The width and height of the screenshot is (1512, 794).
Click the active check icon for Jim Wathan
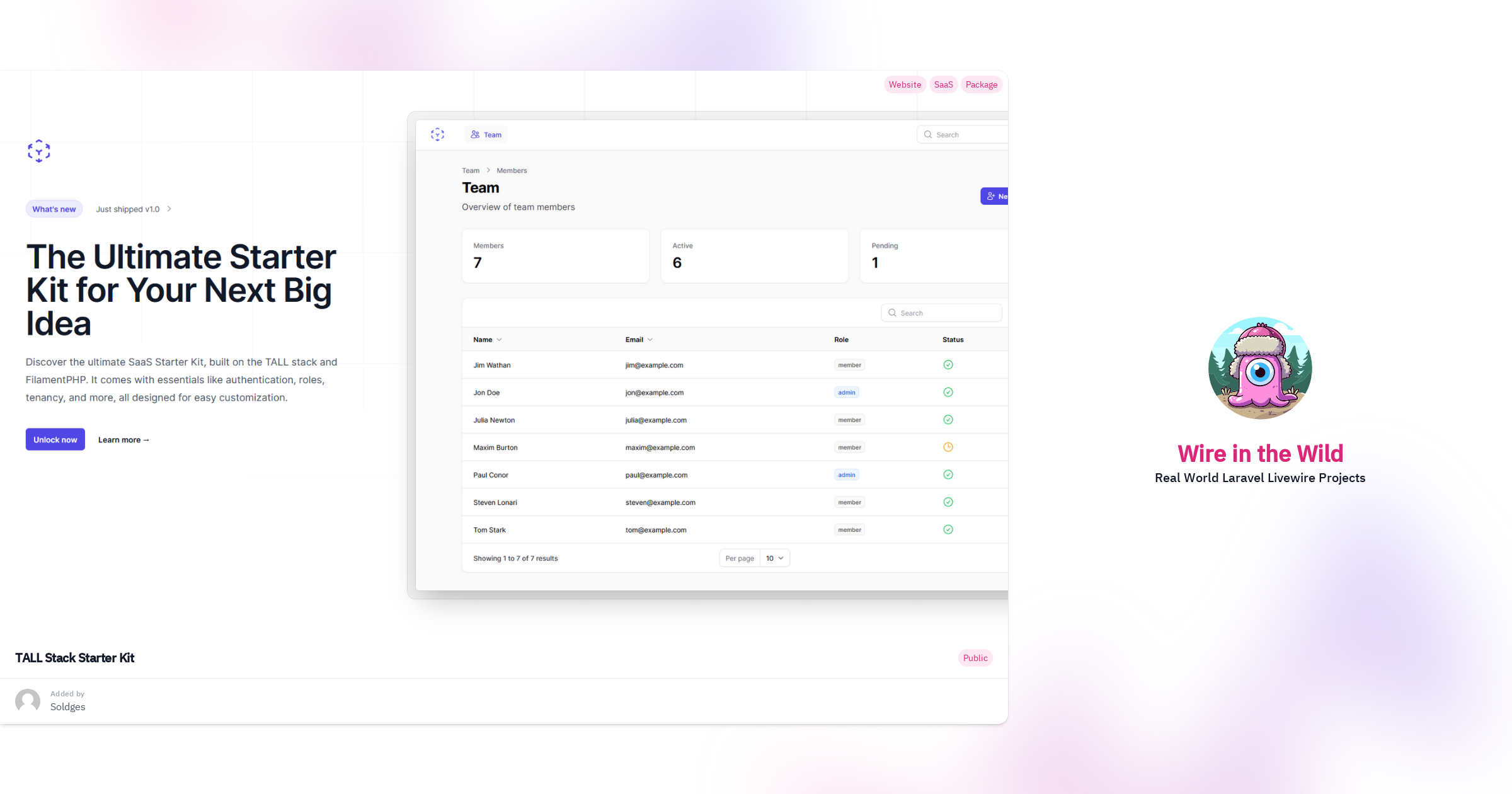tap(948, 365)
